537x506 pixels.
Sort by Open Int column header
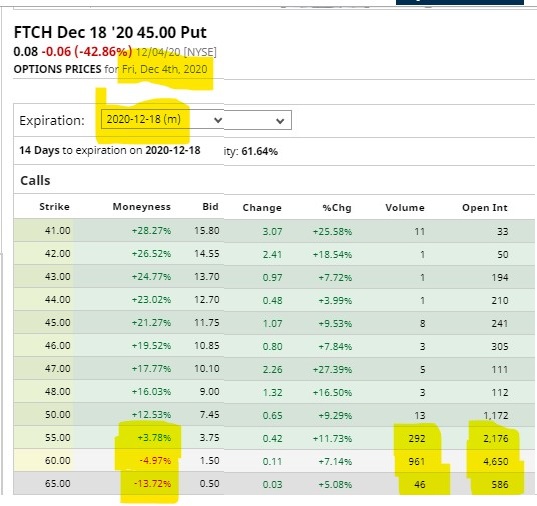[485, 208]
